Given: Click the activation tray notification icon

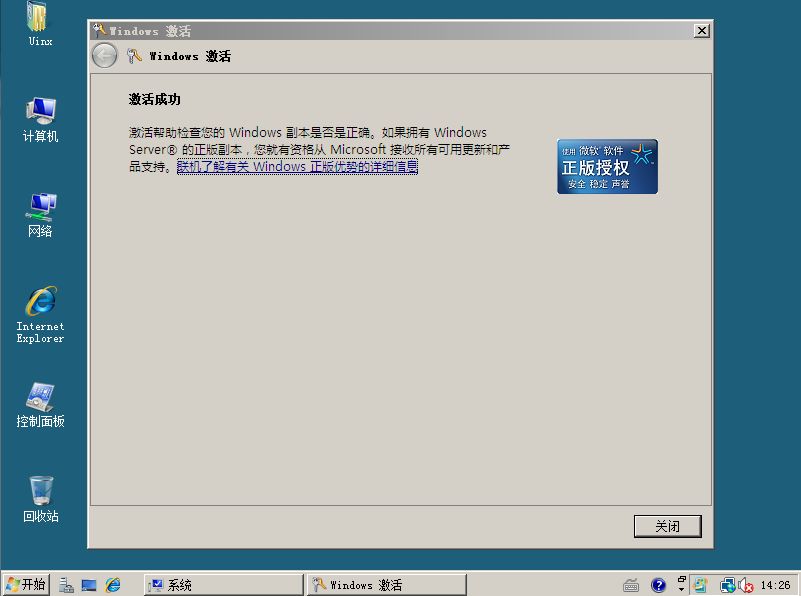Looking at the screenshot, I should pyautogui.click(x=699, y=585).
